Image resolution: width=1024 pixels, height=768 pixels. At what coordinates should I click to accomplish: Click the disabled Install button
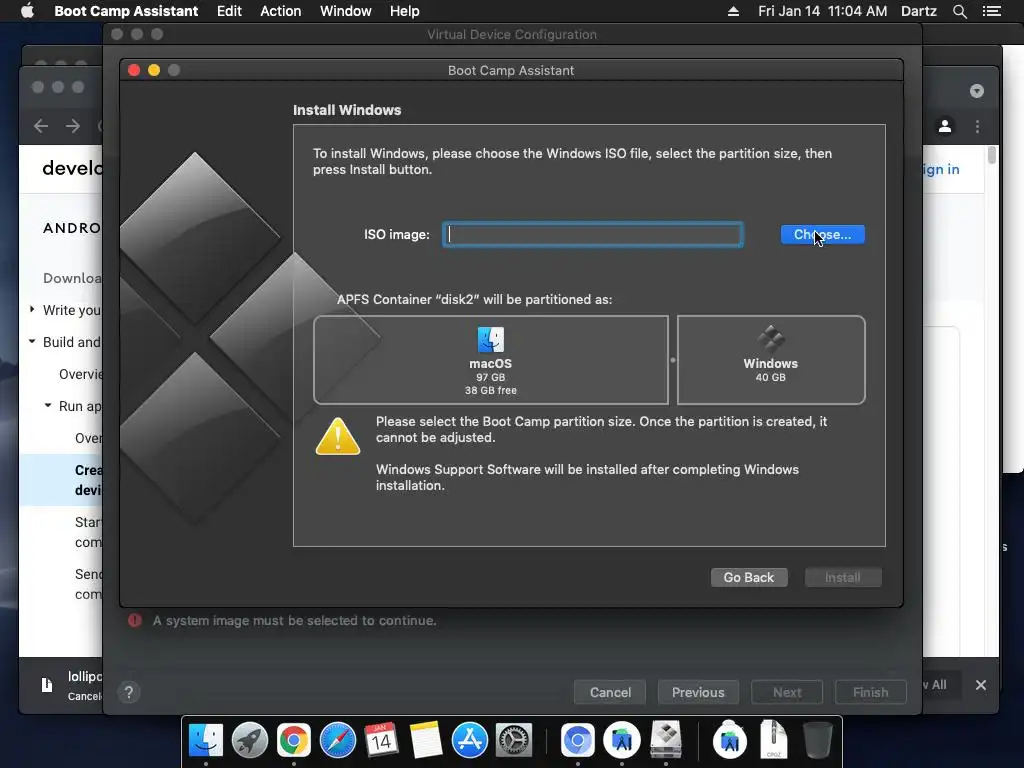point(842,577)
